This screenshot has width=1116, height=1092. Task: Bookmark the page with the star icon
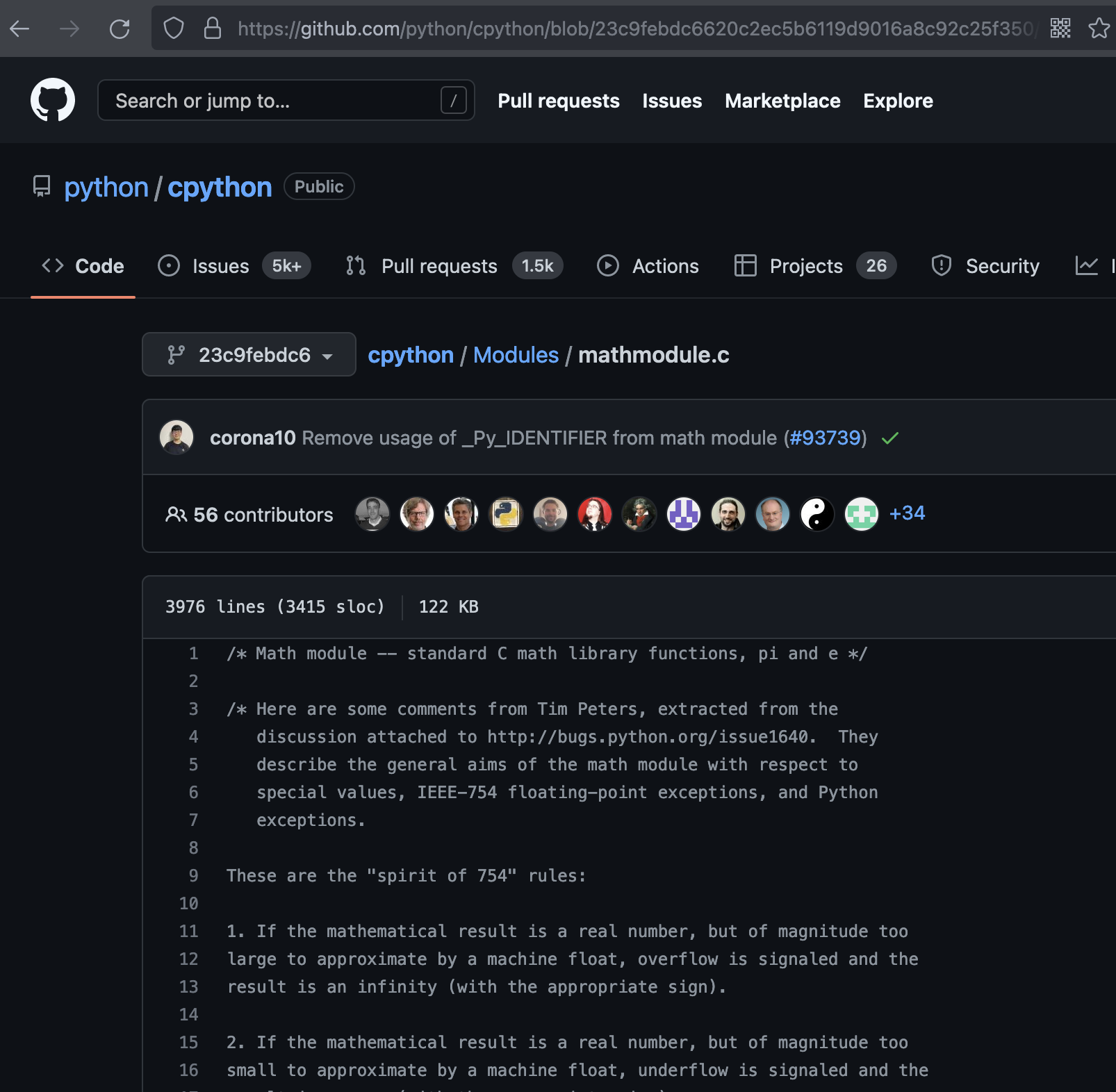tap(1099, 28)
